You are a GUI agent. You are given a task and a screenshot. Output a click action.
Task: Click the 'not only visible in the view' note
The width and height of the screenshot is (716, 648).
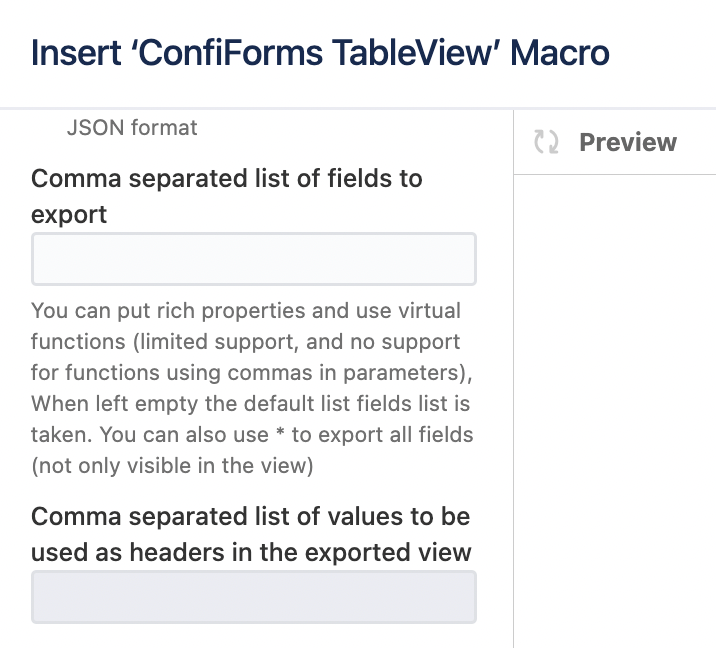[x=172, y=466]
